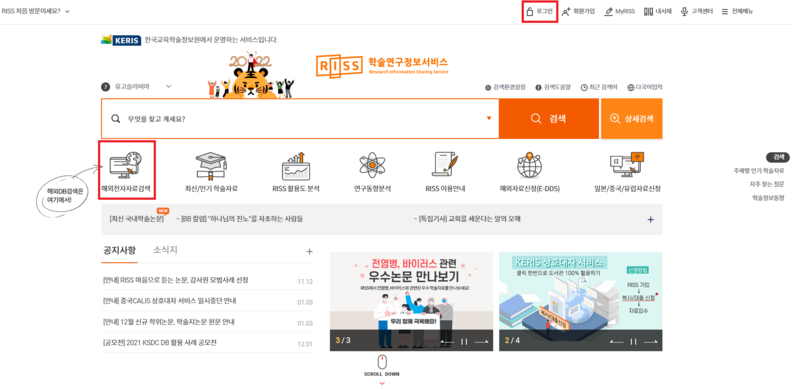Click the search field '무엇을 찾고 계세요?'
Image resolution: width=792 pixels, height=390 pixels.
(x=300, y=119)
